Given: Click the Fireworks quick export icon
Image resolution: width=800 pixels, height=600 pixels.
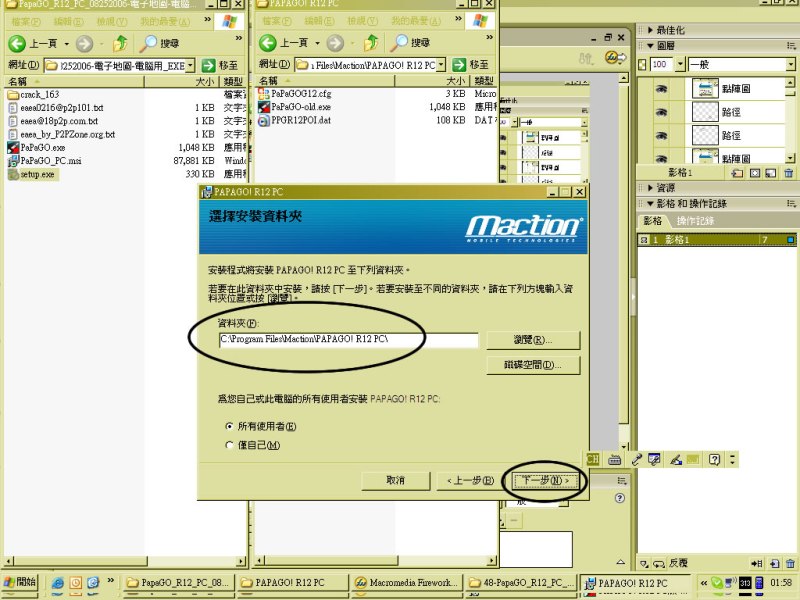Looking at the screenshot, I should [615, 58].
